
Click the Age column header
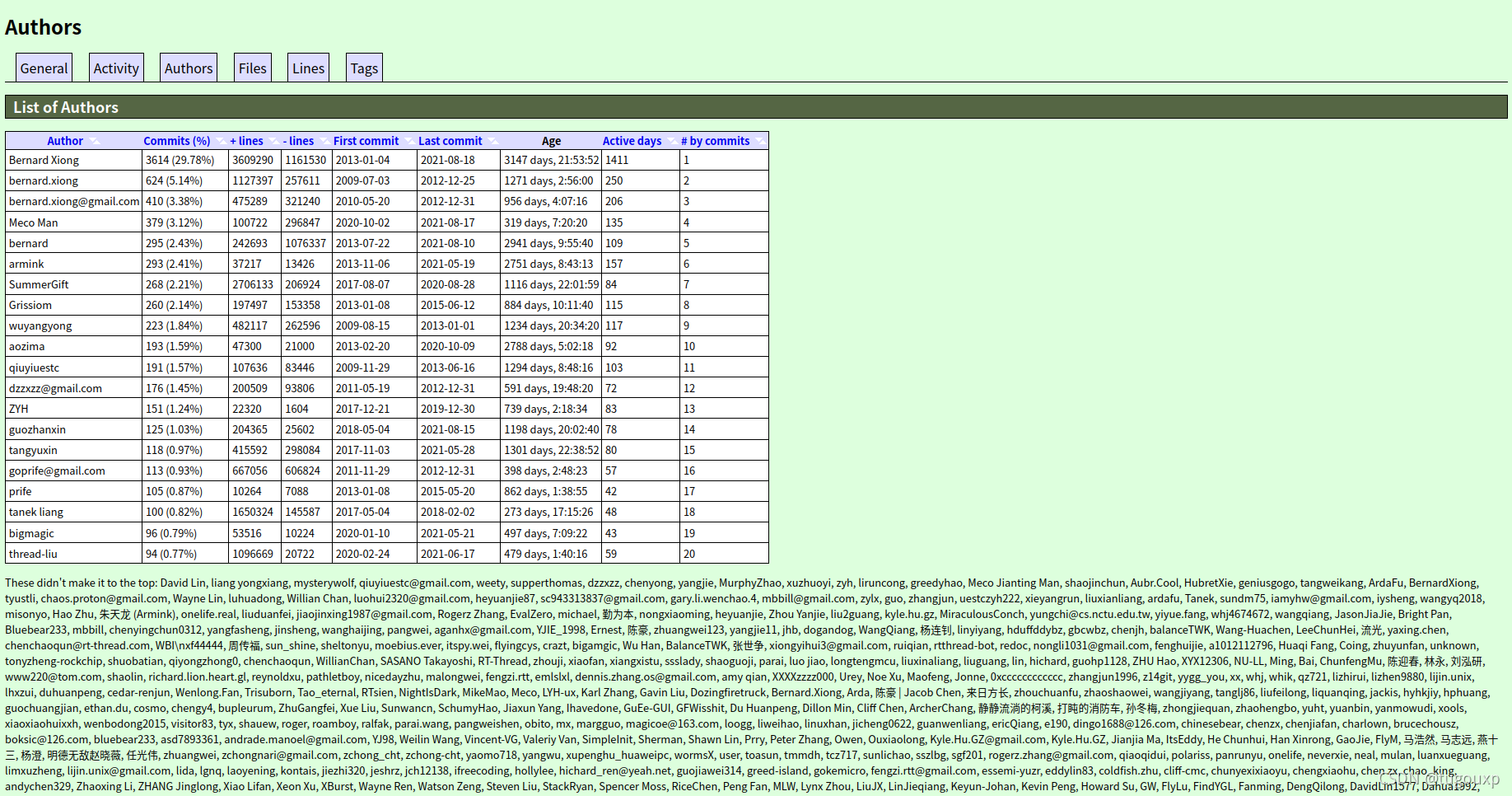pos(552,141)
